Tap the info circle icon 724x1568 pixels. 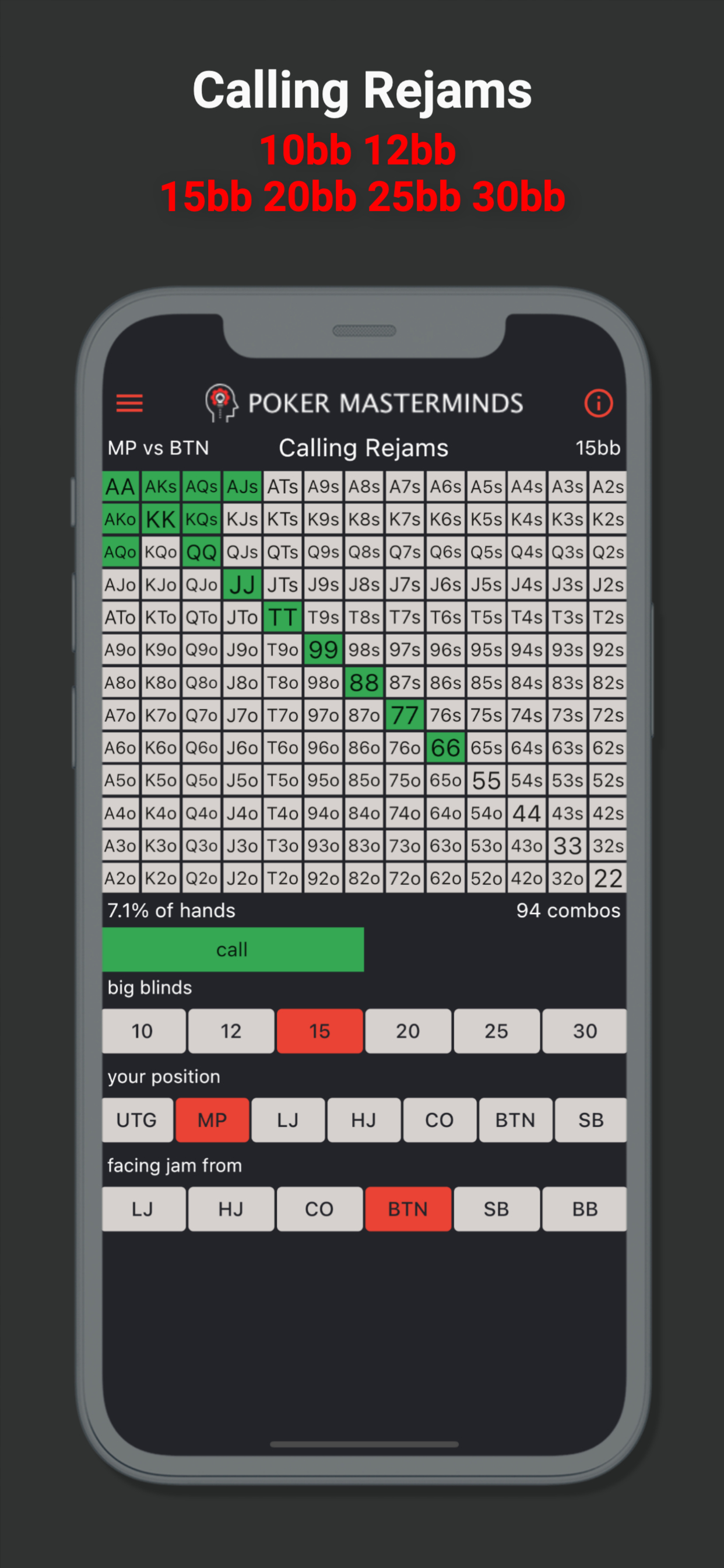[x=598, y=403]
